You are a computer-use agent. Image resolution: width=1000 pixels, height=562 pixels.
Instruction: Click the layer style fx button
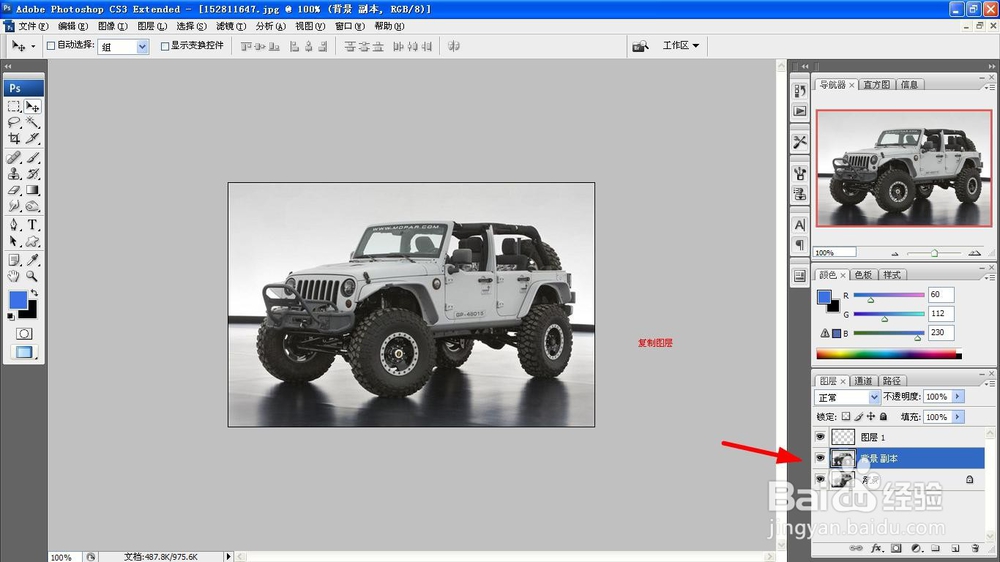[x=877, y=548]
